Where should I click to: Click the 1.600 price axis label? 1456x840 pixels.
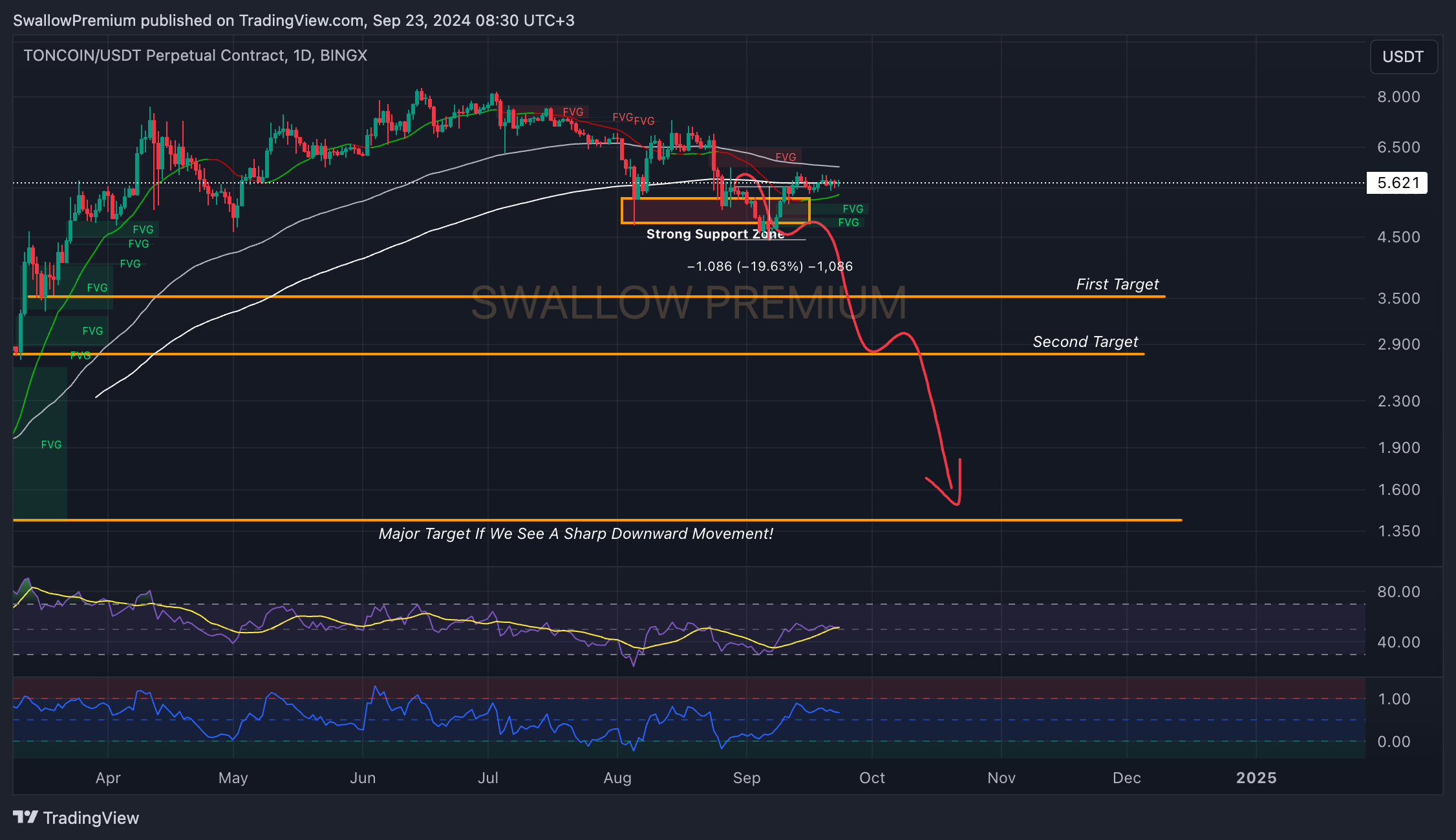(1398, 490)
